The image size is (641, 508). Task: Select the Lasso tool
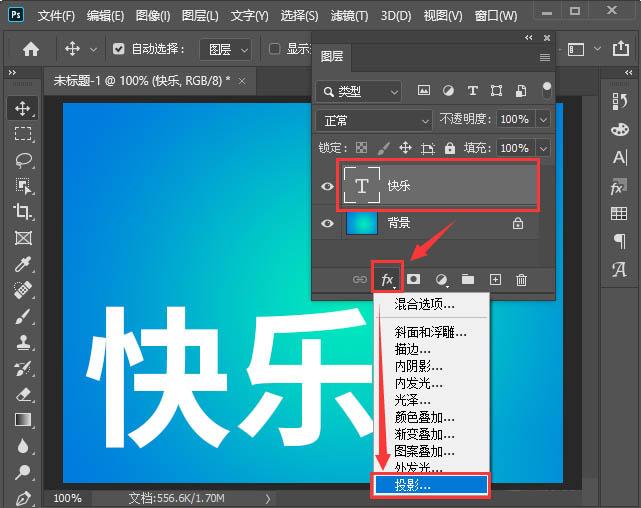23,160
